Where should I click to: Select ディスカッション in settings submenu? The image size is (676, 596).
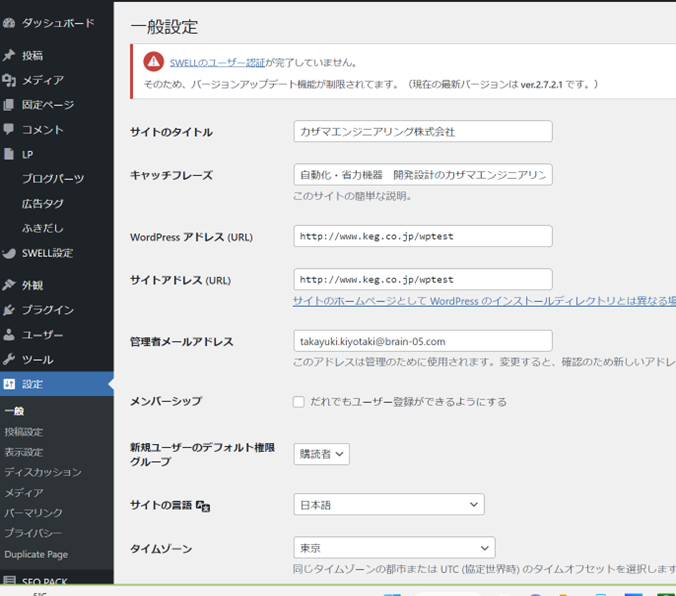42,472
